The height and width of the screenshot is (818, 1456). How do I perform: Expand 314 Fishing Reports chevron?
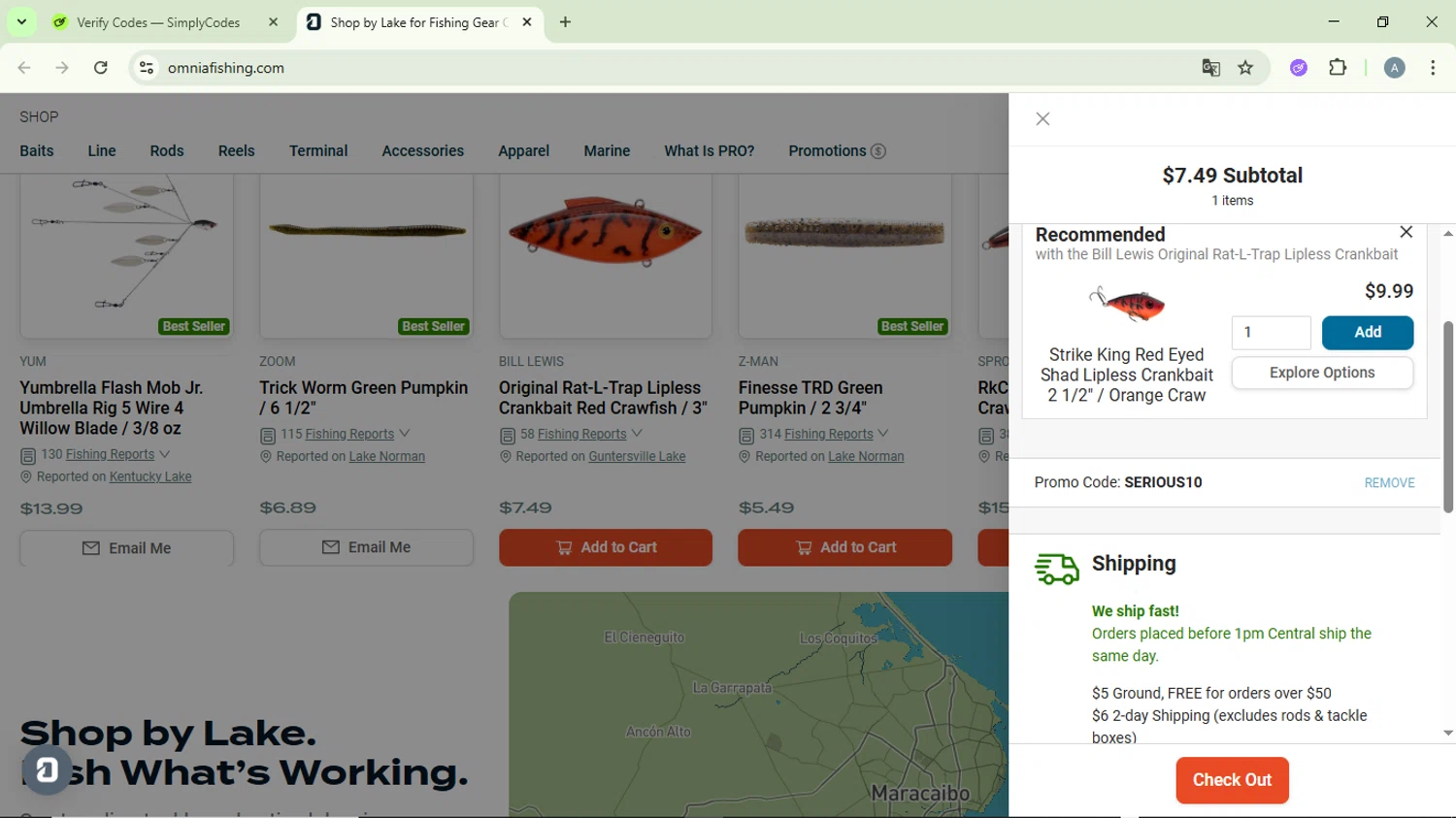[883, 434]
